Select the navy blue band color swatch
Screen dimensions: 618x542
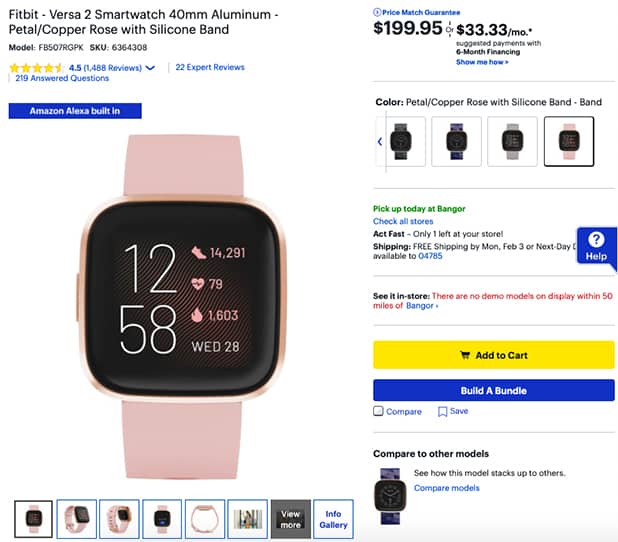coord(456,142)
